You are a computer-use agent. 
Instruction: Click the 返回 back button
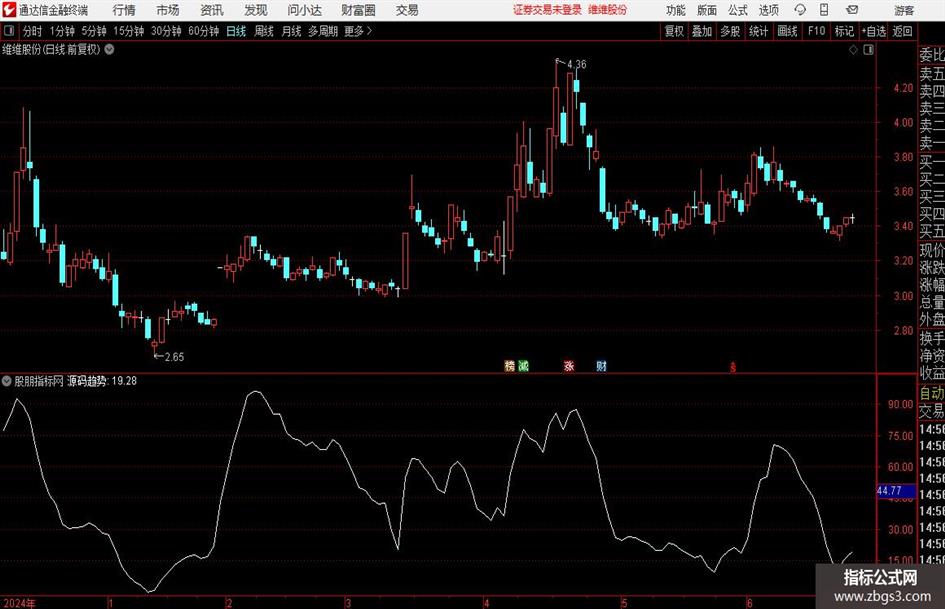click(902, 31)
